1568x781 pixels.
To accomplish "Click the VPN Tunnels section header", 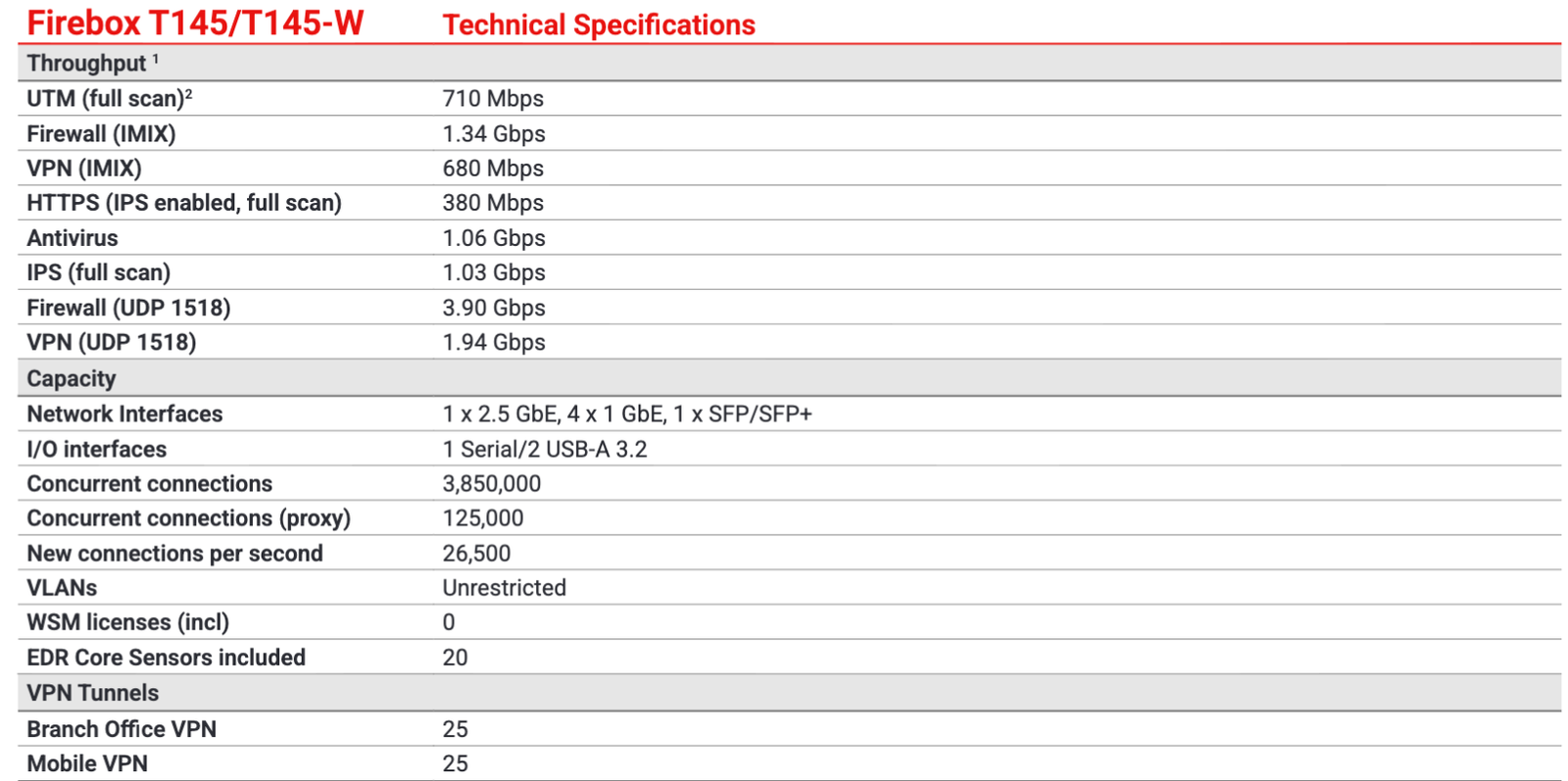I will 93,693.
